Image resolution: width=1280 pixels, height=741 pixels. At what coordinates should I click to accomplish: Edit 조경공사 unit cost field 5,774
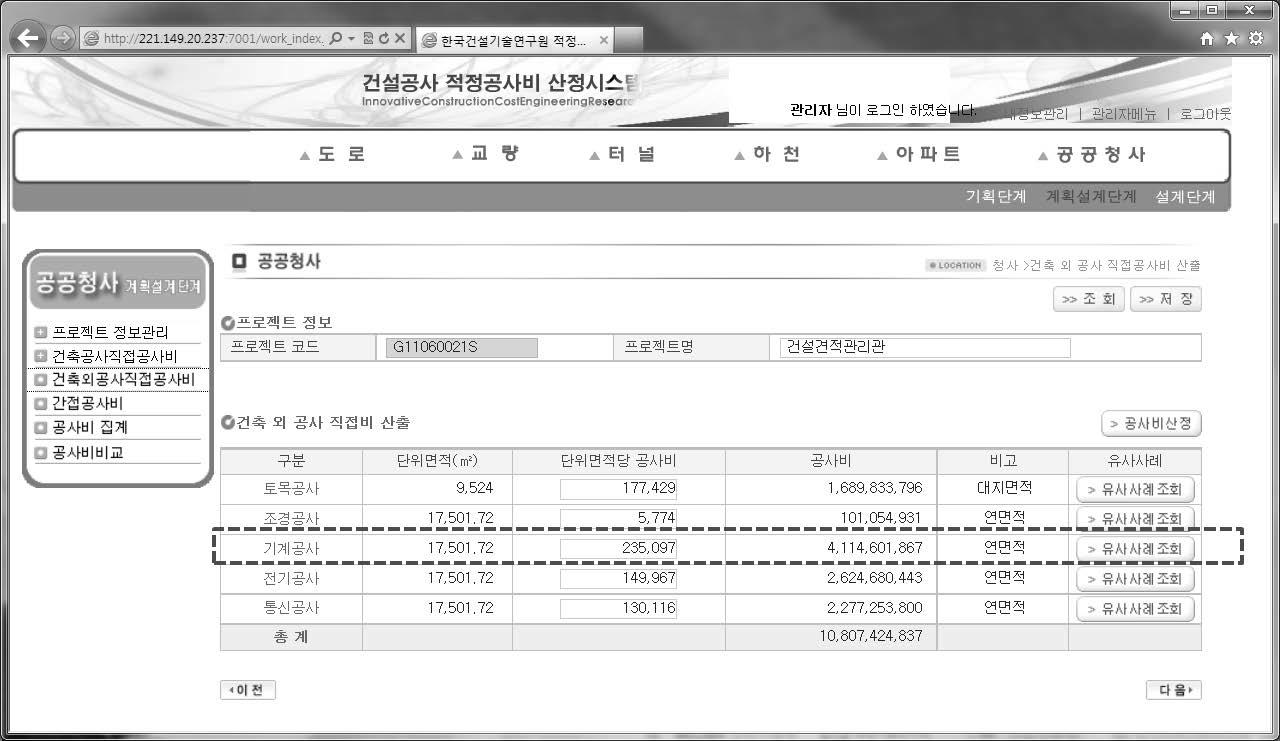pos(618,519)
